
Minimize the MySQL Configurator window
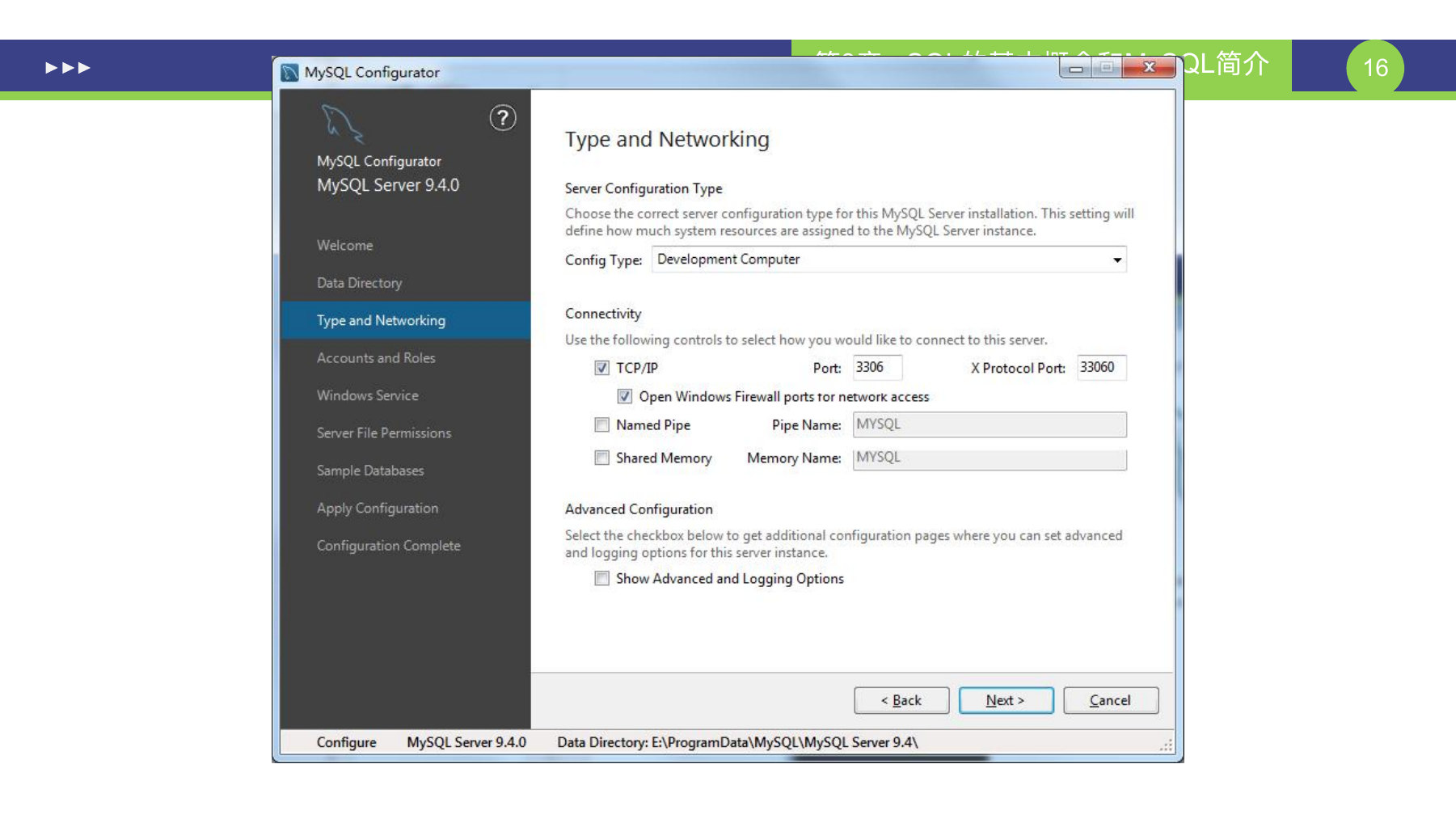tap(1075, 68)
